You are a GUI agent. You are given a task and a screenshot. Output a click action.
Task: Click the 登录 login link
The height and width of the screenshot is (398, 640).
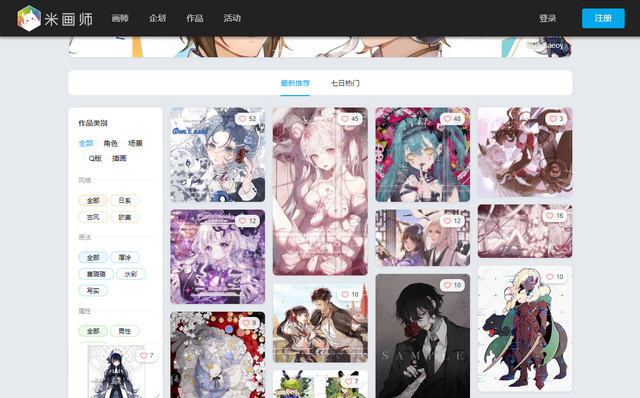click(x=547, y=18)
